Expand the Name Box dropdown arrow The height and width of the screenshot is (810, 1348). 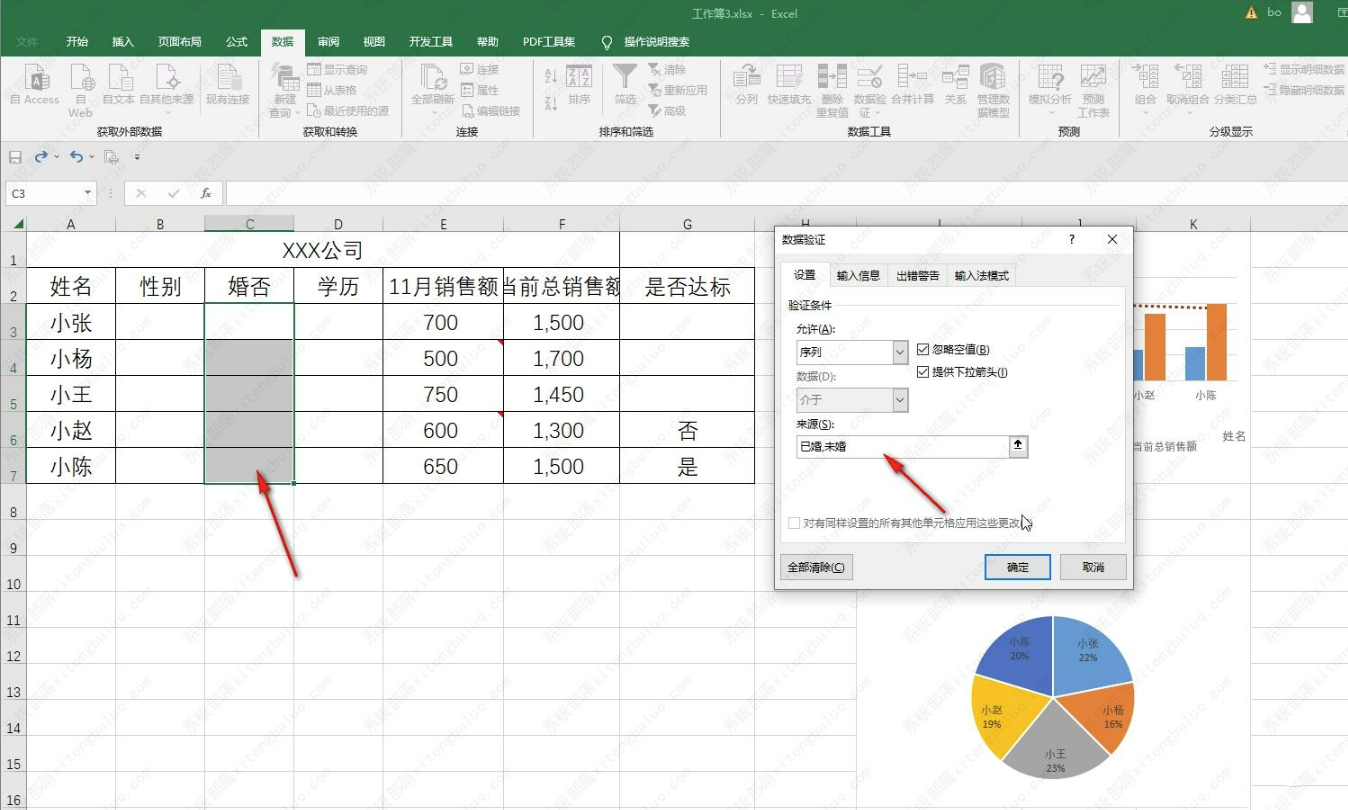tap(88, 193)
